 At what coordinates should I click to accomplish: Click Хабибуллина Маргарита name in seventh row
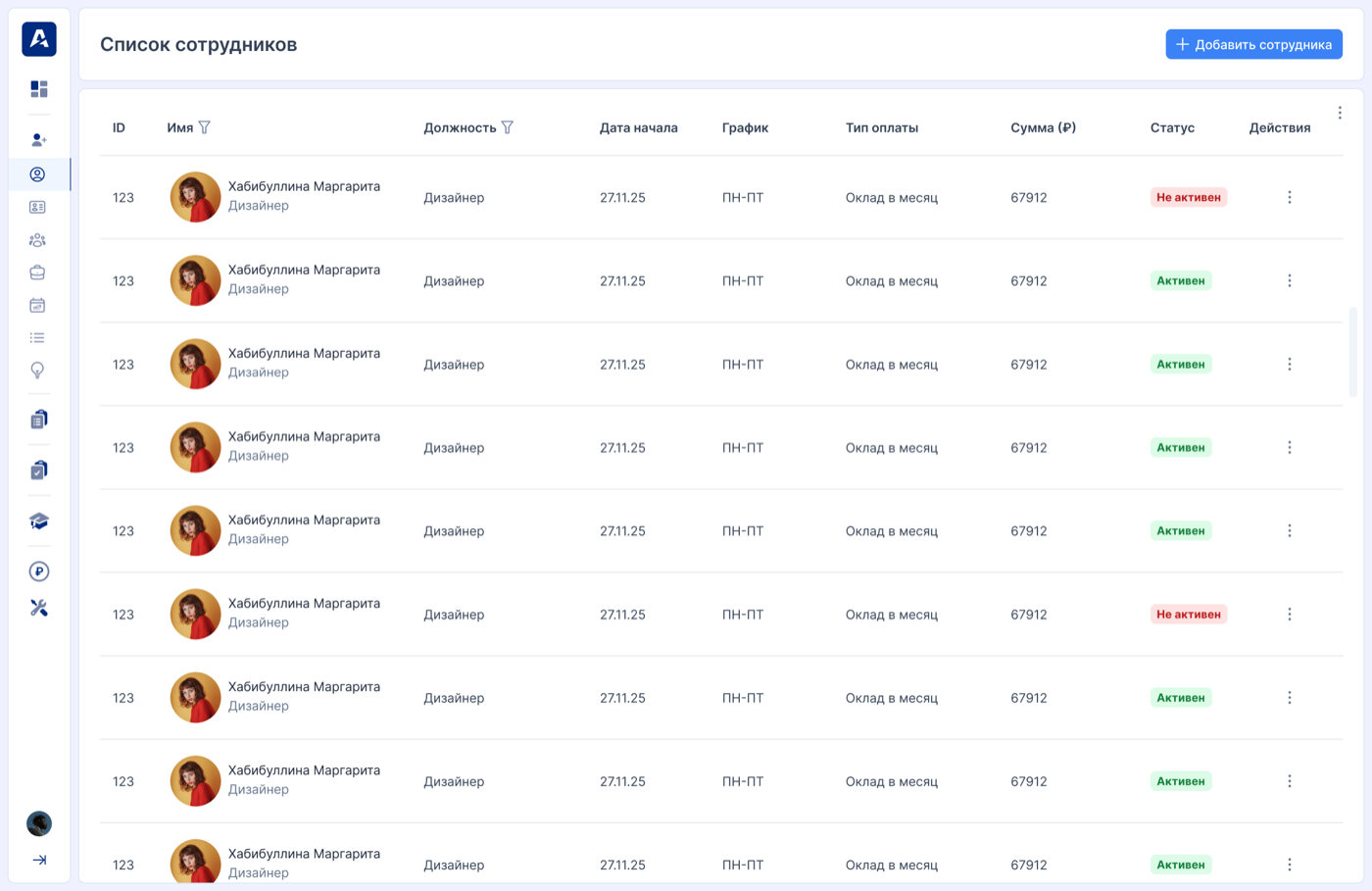coord(304,686)
